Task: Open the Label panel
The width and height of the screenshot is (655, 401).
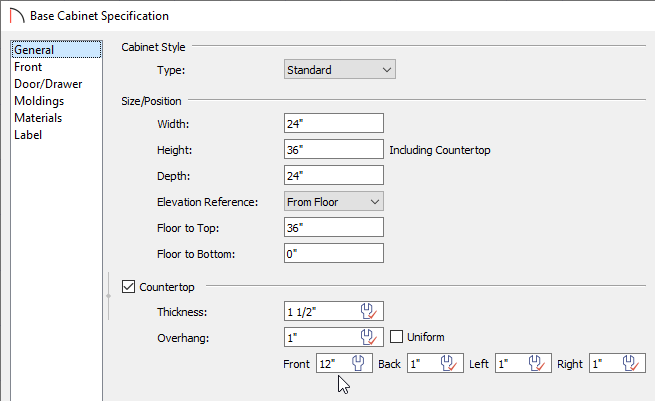Action: [x=28, y=135]
